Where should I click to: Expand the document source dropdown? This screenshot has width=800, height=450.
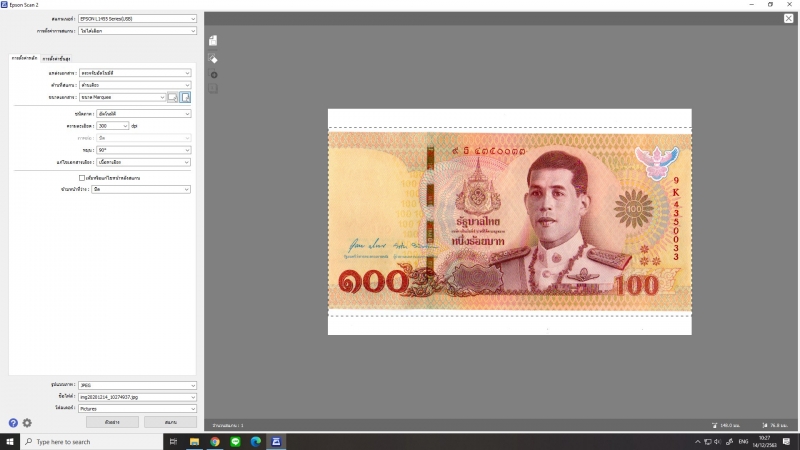click(x=135, y=73)
